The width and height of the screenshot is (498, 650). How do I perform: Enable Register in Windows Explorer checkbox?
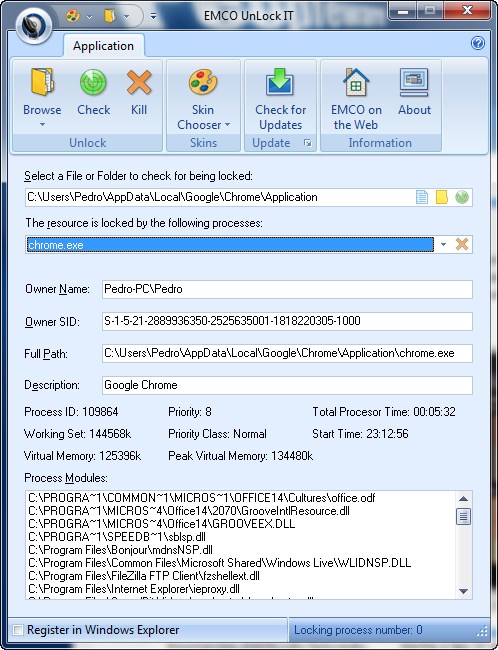point(18,630)
